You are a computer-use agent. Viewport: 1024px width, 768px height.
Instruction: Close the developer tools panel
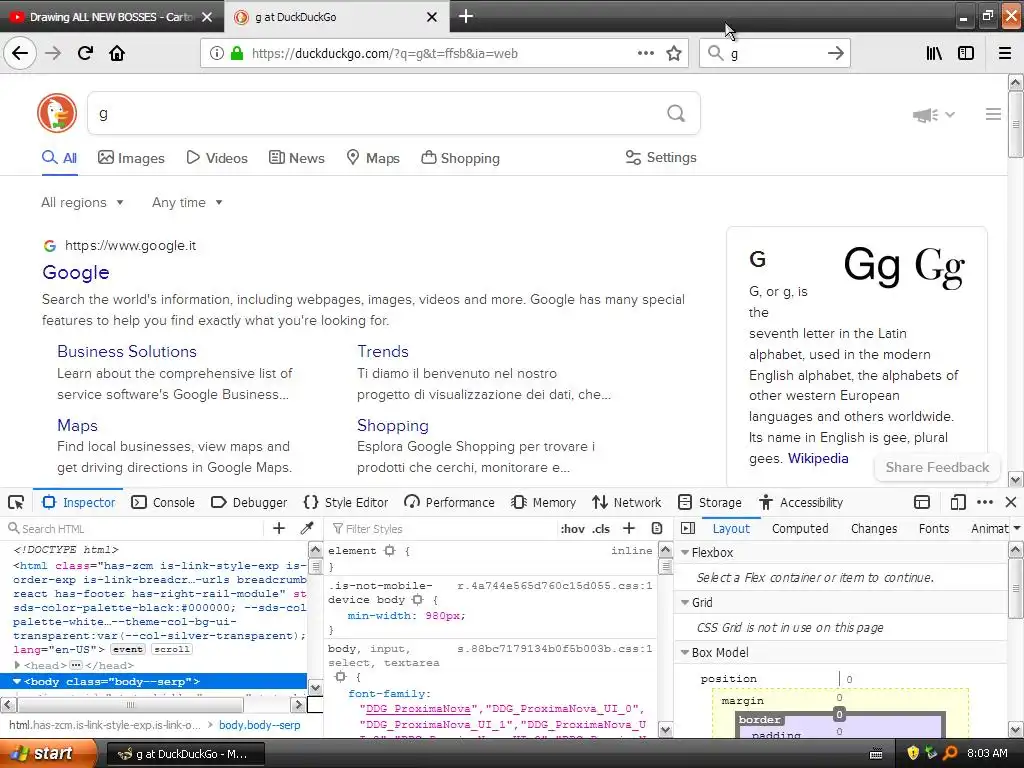tap(1011, 502)
